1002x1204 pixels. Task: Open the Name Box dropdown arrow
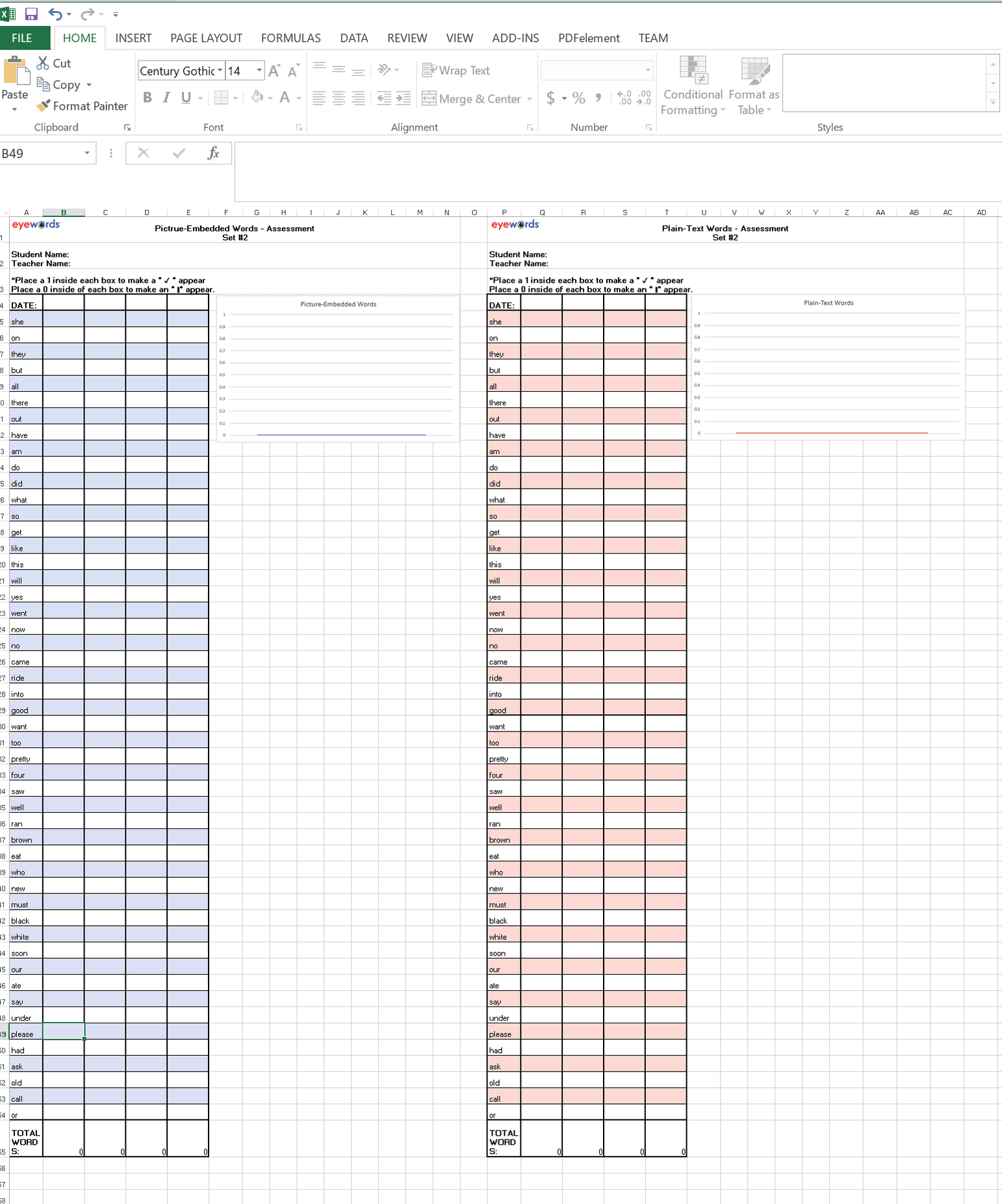(x=86, y=153)
